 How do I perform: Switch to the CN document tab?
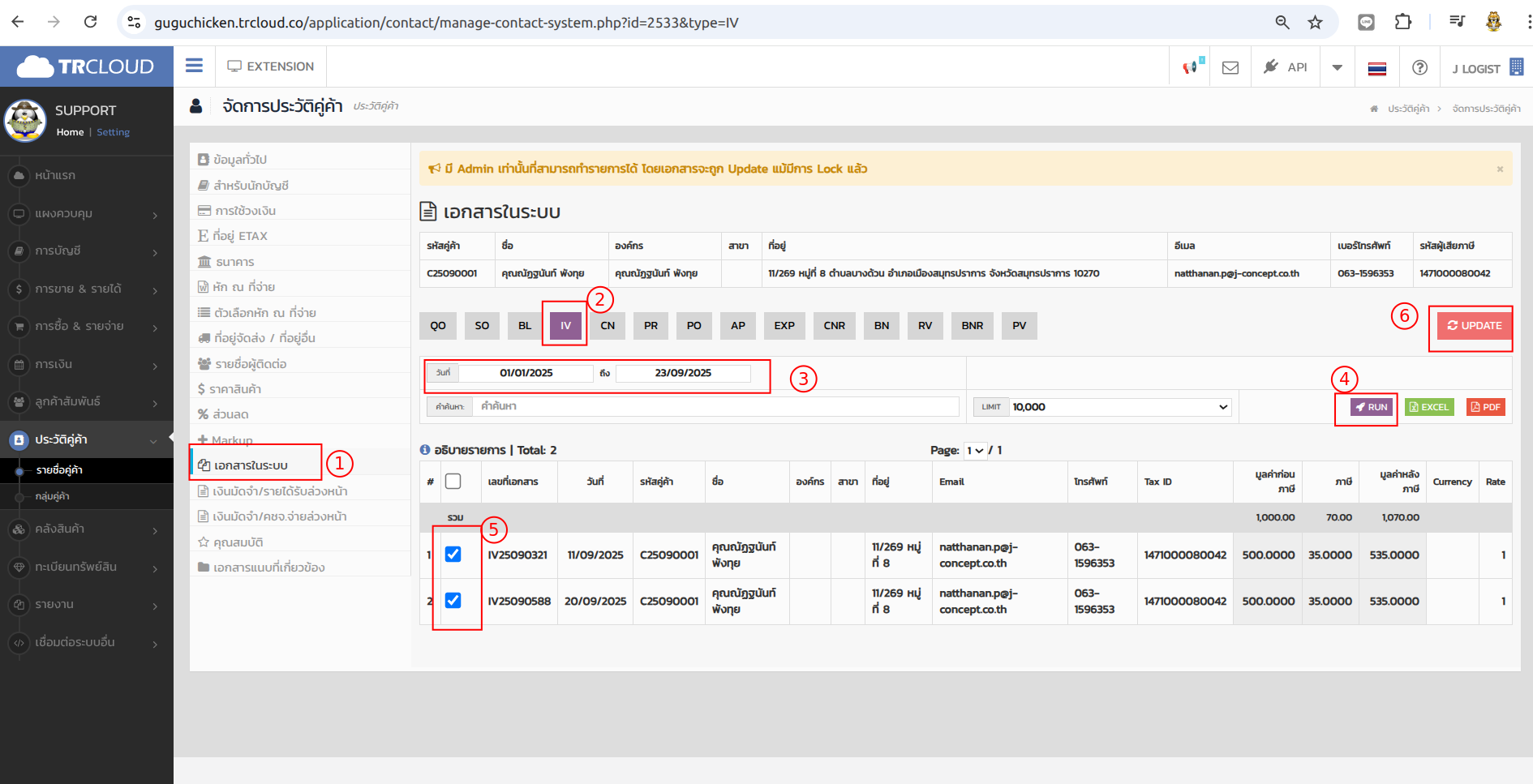click(x=608, y=326)
